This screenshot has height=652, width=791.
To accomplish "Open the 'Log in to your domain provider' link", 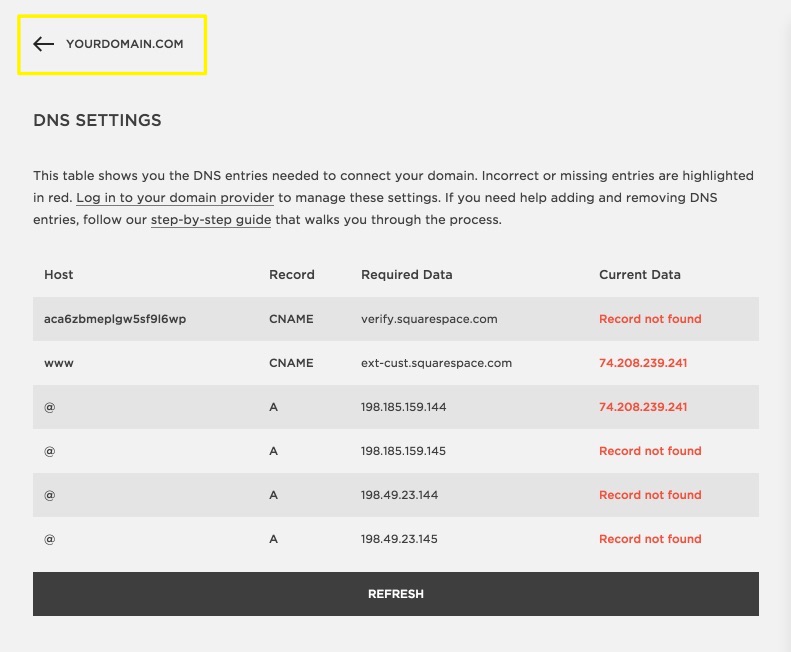I will pyautogui.click(x=175, y=198).
